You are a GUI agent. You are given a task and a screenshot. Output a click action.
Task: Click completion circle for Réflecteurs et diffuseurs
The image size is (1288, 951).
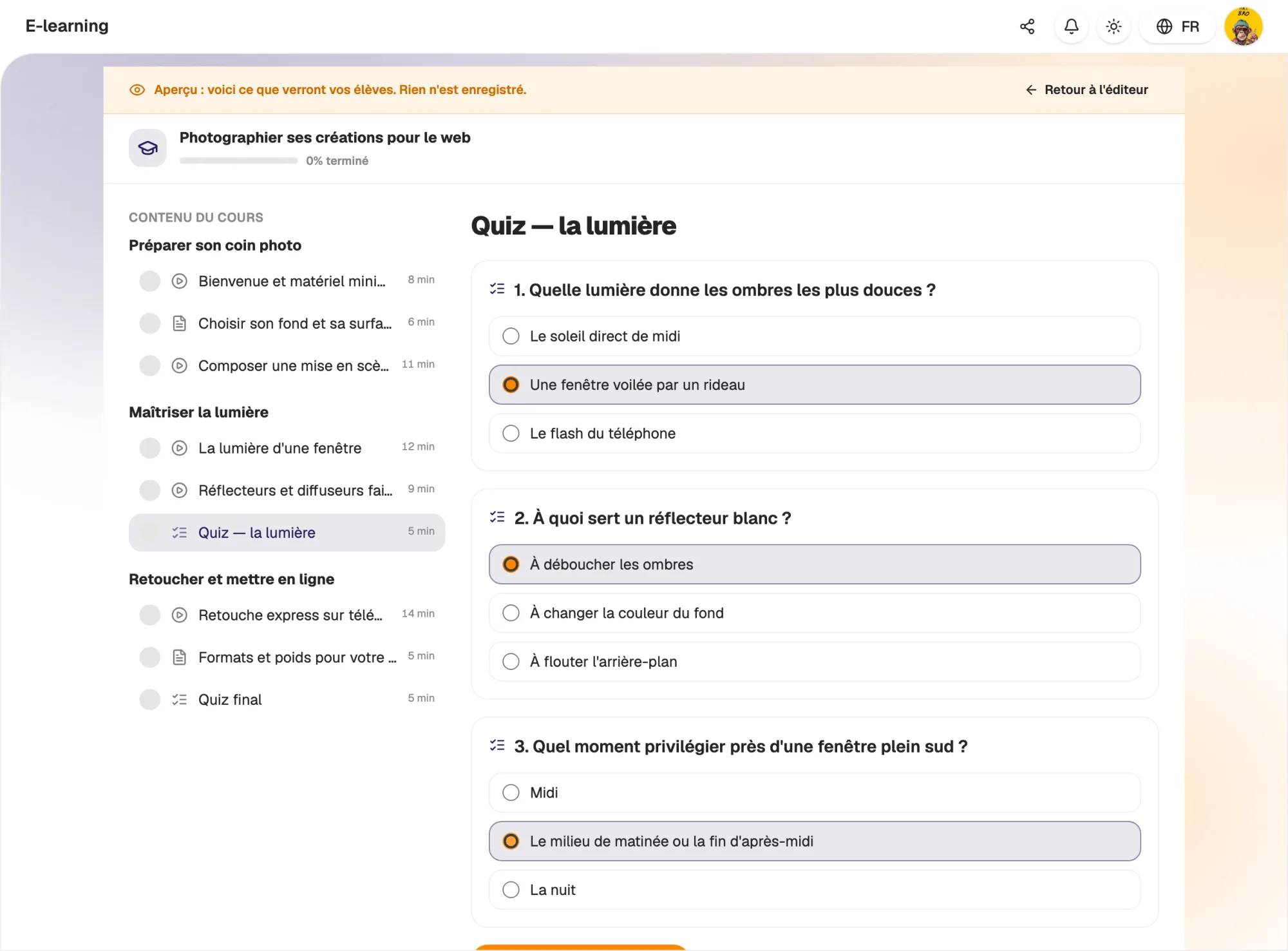tap(150, 490)
